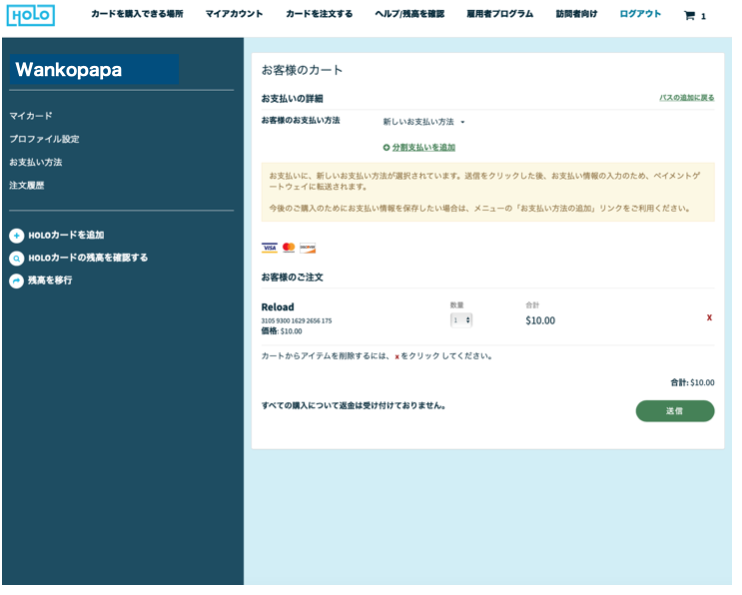Image resolution: width=742 pixels, height=595 pixels.
Task: Click the 分割支払いを追加 link
Action: (x=424, y=148)
